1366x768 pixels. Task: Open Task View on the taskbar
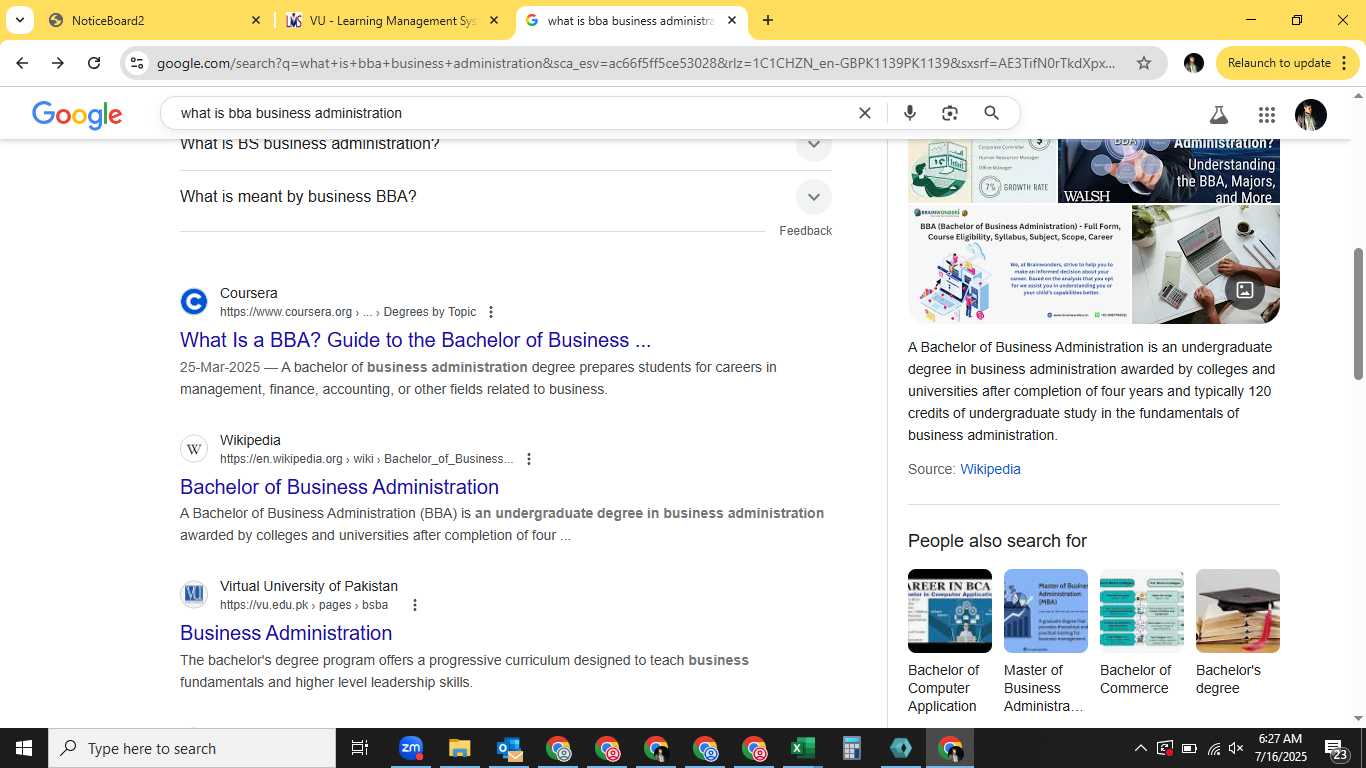click(360, 748)
